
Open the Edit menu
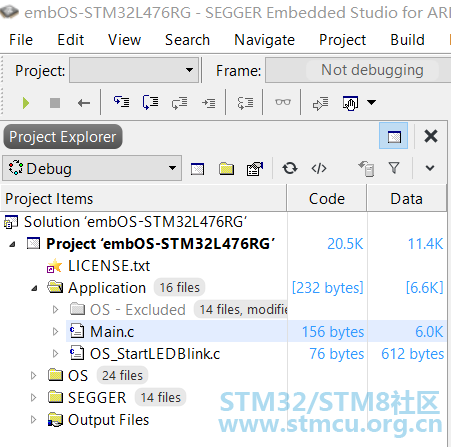pos(70,40)
